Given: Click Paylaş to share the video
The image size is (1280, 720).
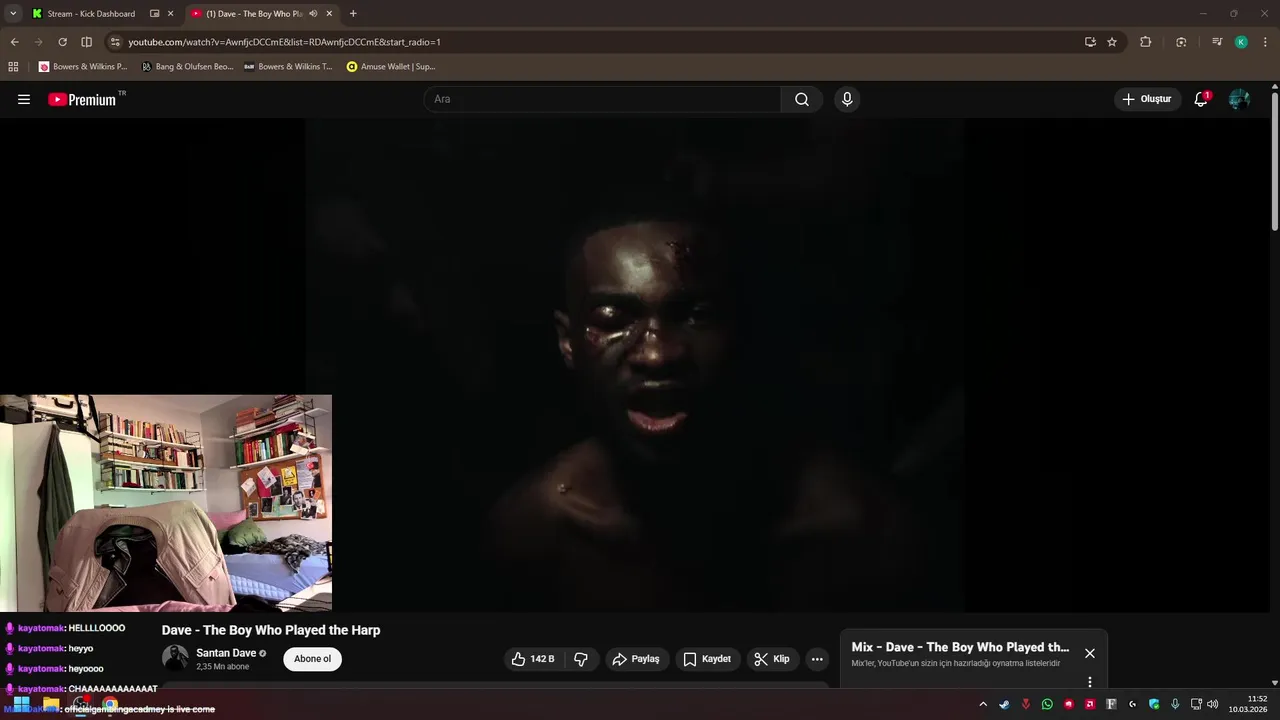Looking at the screenshot, I should click(636, 659).
